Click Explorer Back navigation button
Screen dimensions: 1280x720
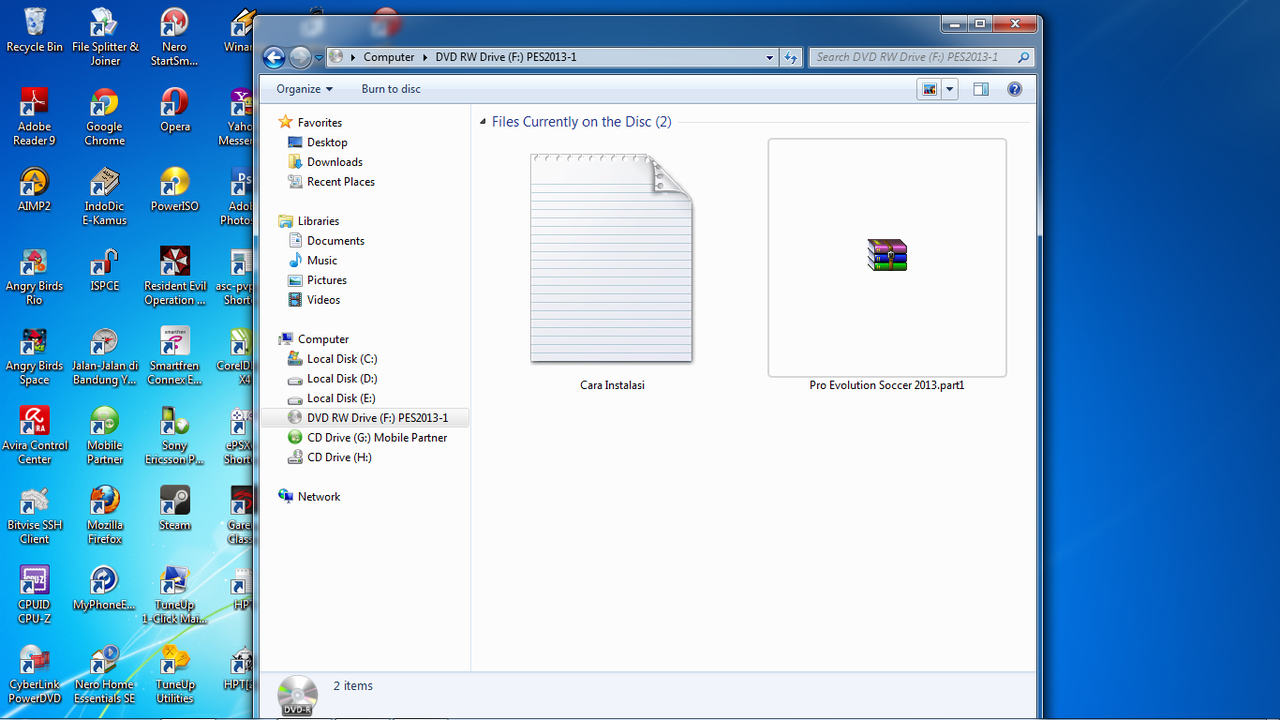tap(274, 57)
